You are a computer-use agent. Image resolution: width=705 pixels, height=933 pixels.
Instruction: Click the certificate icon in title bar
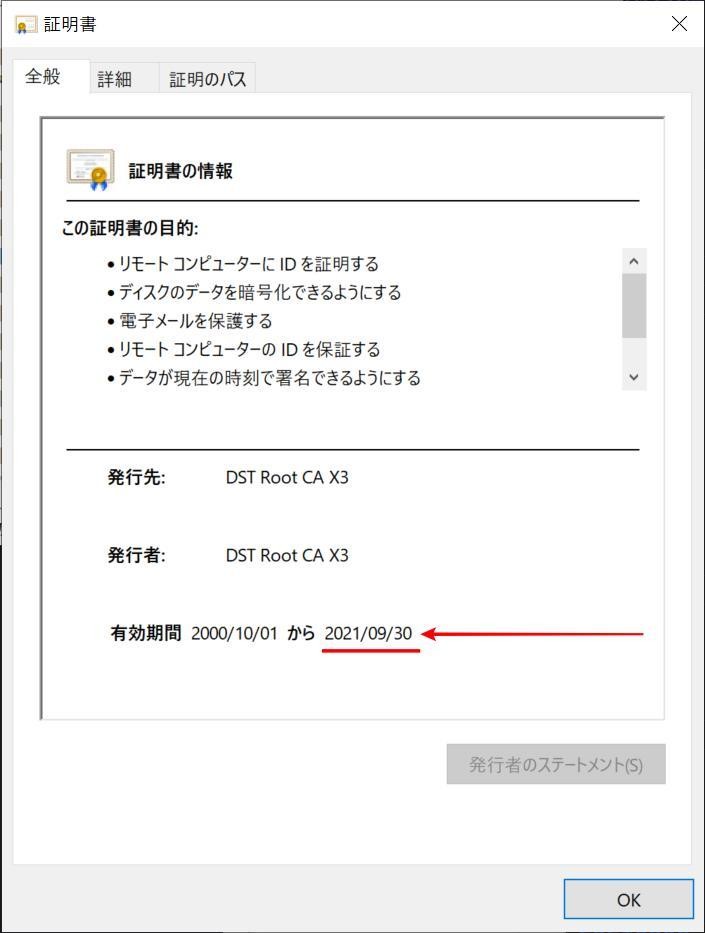click(x=26, y=24)
